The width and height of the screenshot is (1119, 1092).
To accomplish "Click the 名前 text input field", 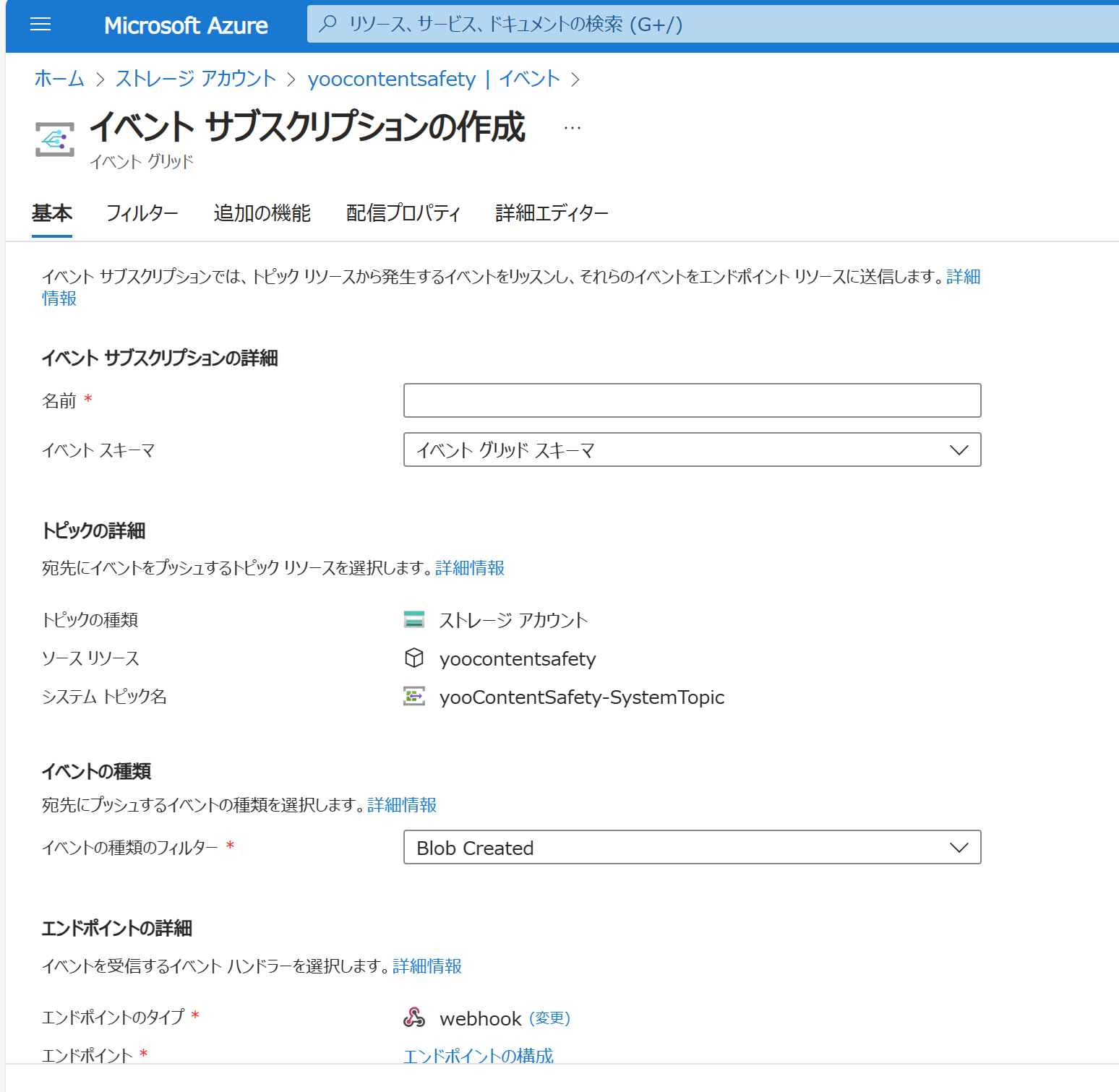I will click(x=692, y=400).
